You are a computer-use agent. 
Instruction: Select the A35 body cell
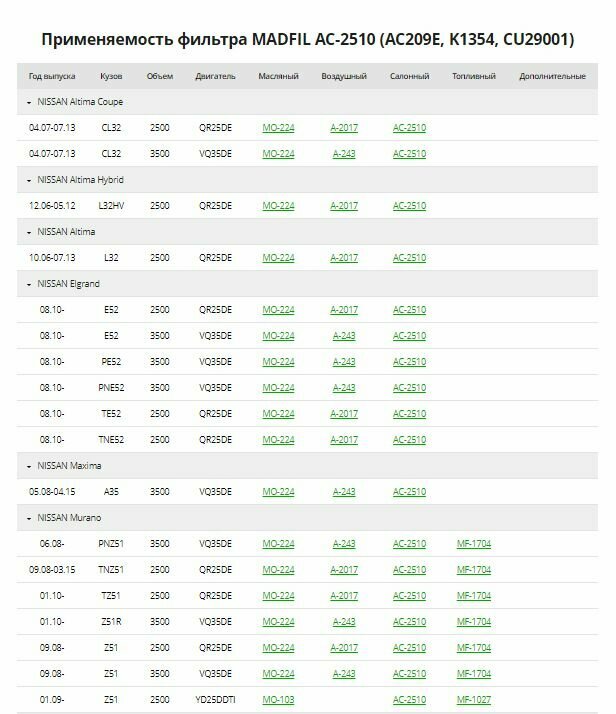[x=111, y=492]
